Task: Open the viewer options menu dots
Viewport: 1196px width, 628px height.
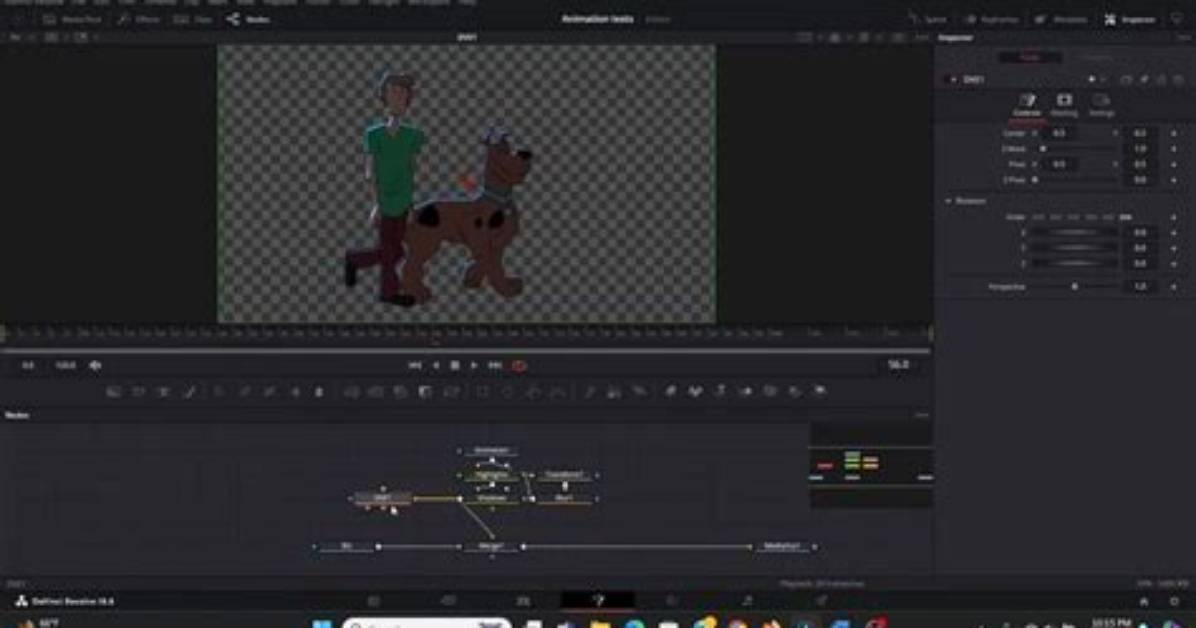Action: point(921,37)
